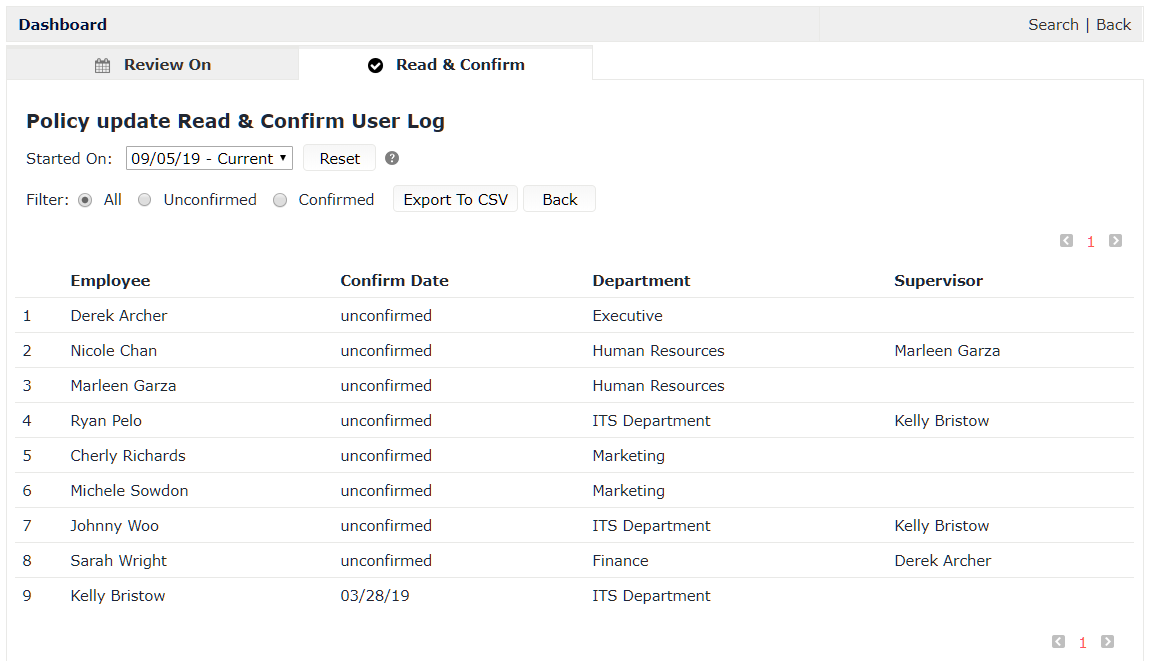Click Export To CSV button
This screenshot has width=1151, height=661.
[455, 199]
